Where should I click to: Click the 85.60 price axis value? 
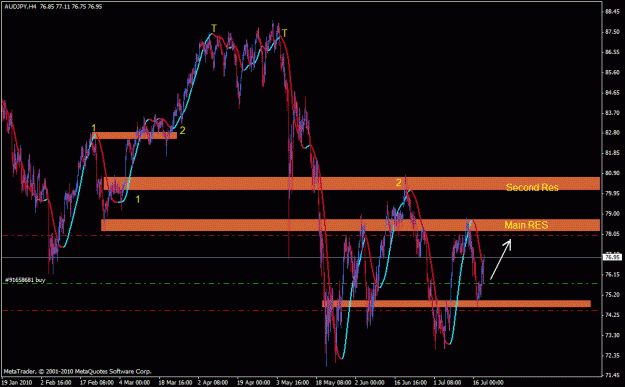tap(612, 73)
